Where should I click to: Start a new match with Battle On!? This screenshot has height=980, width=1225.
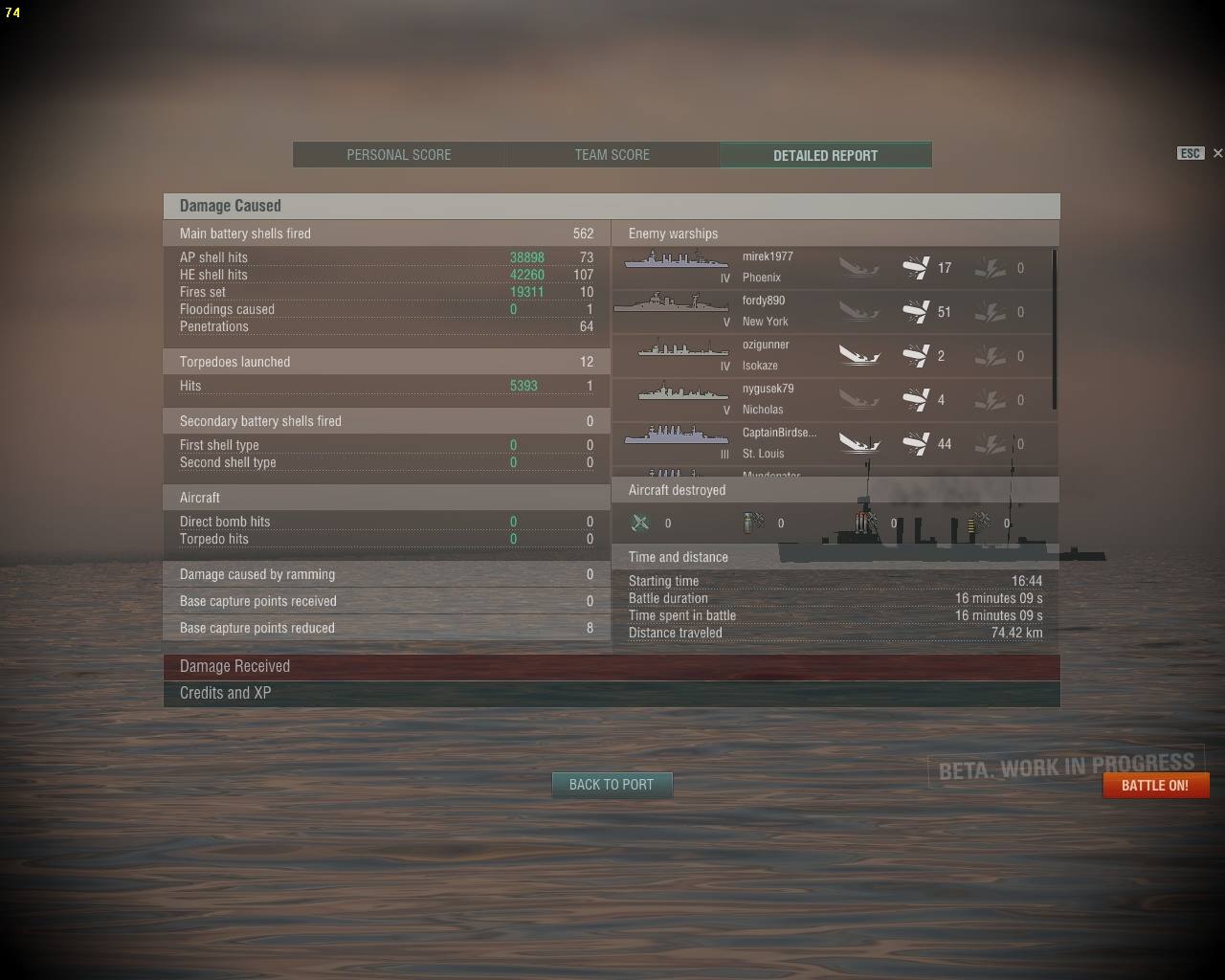pyautogui.click(x=1155, y=786)
